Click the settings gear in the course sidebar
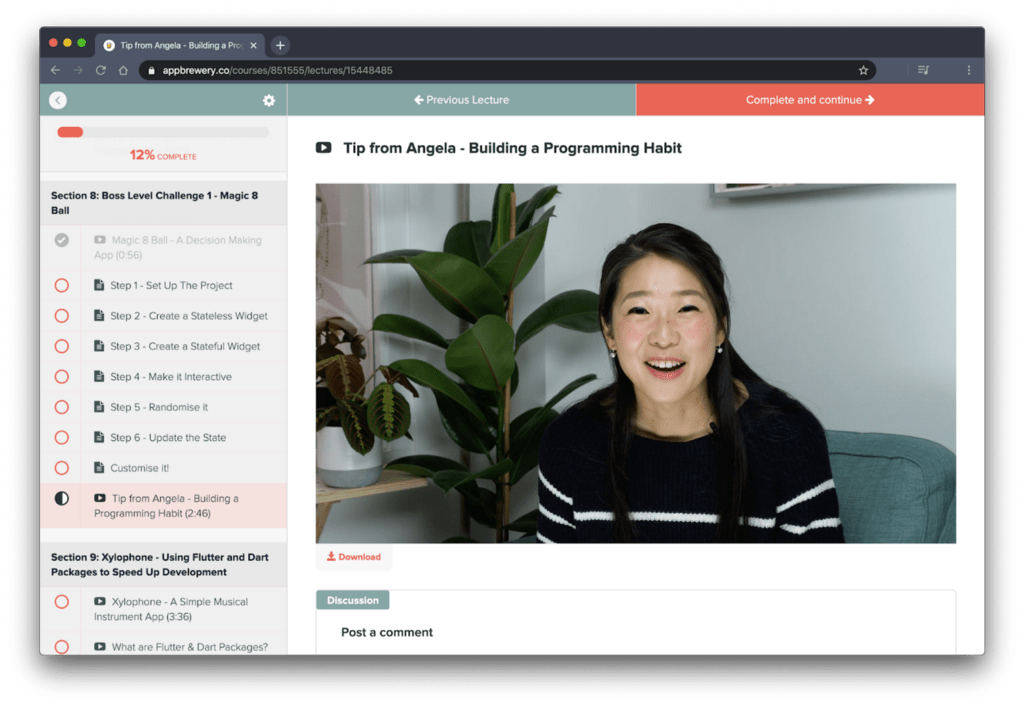The width and height of the screenshot is (1024, 707). coord(268,100)
